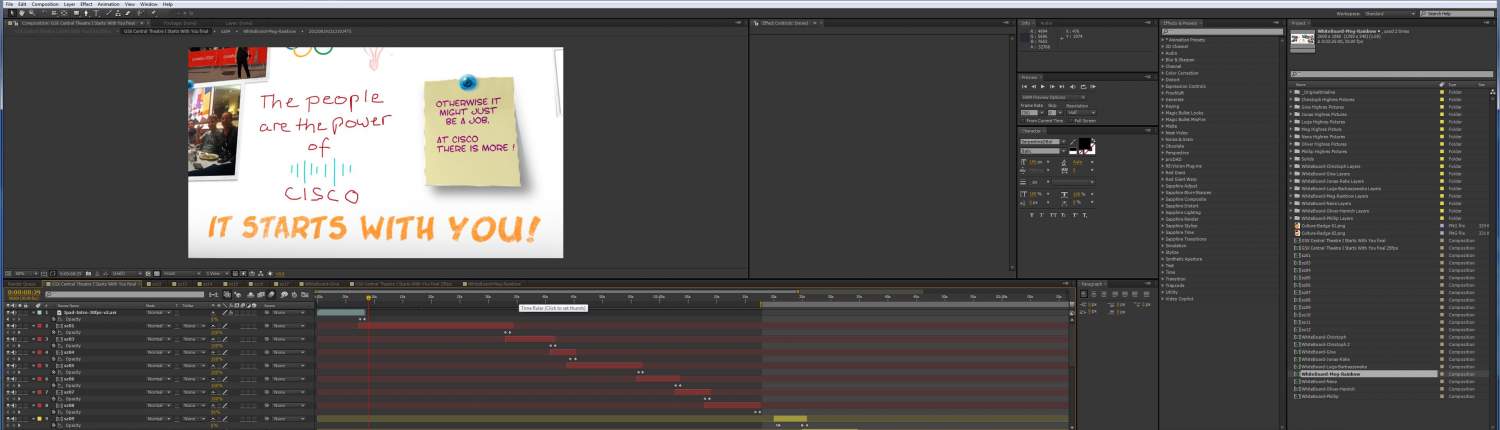Enable Frame Blending for timeline
The height and width of the screenshot is (430, 1500).
click(x=261, y=294)
